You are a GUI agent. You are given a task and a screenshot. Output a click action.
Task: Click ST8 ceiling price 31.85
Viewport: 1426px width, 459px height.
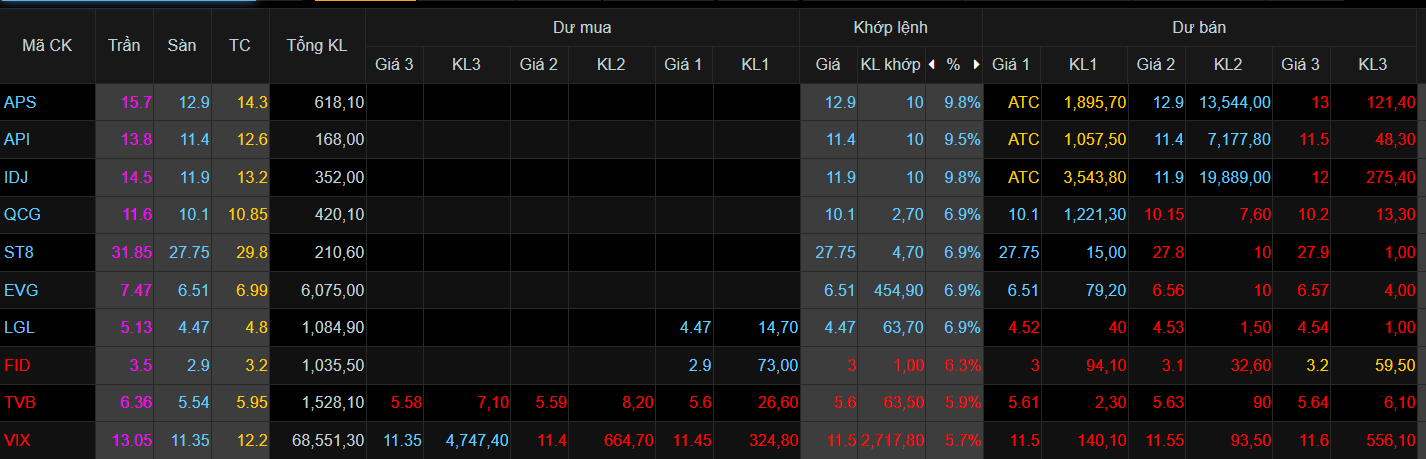click(x=132, y=252)
